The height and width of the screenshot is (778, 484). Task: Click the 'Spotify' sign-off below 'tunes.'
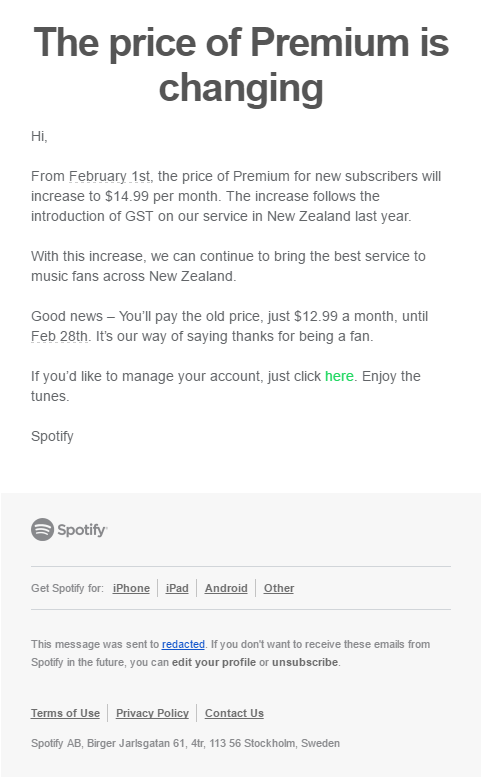pos(52,436)
